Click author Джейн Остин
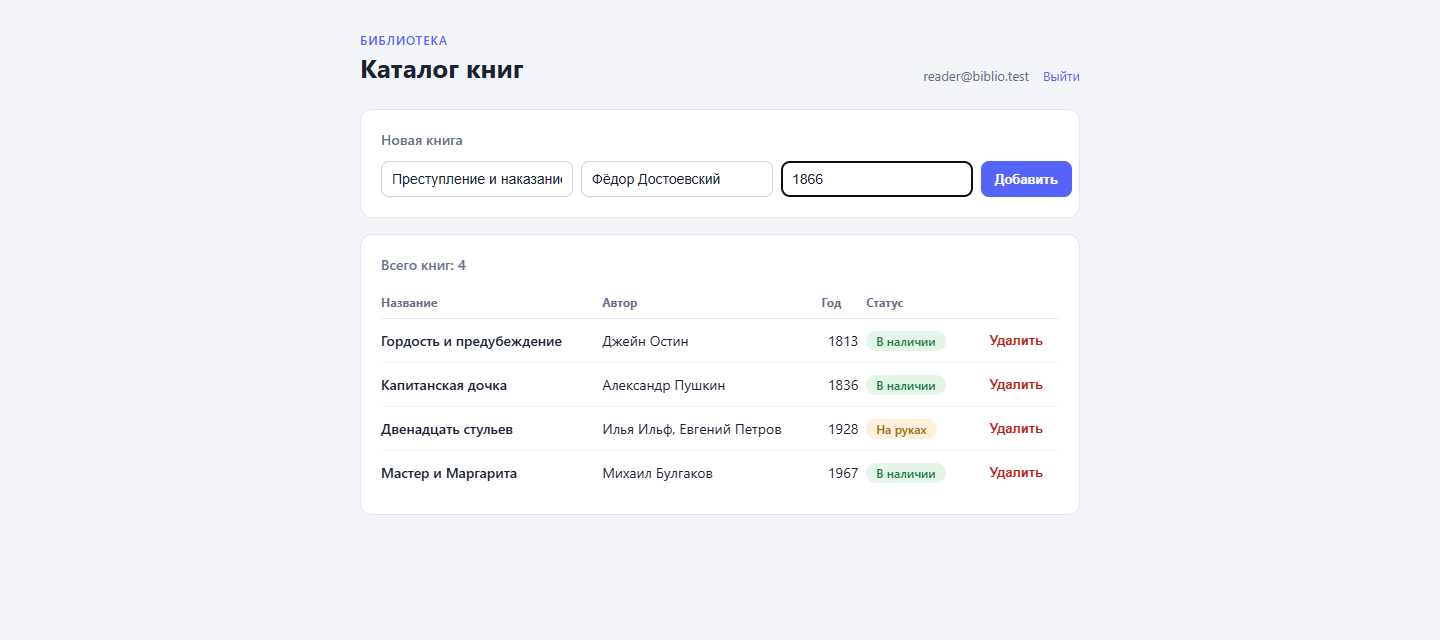 [645, 341]
